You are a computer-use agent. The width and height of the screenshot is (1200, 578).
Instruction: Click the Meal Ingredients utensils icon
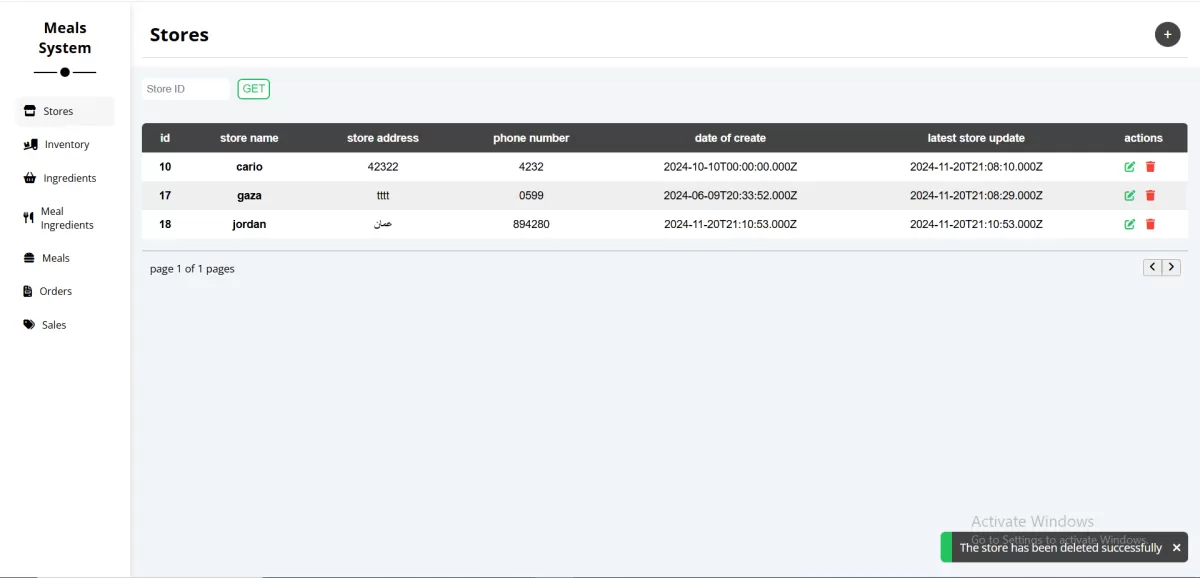click(29, 218)
